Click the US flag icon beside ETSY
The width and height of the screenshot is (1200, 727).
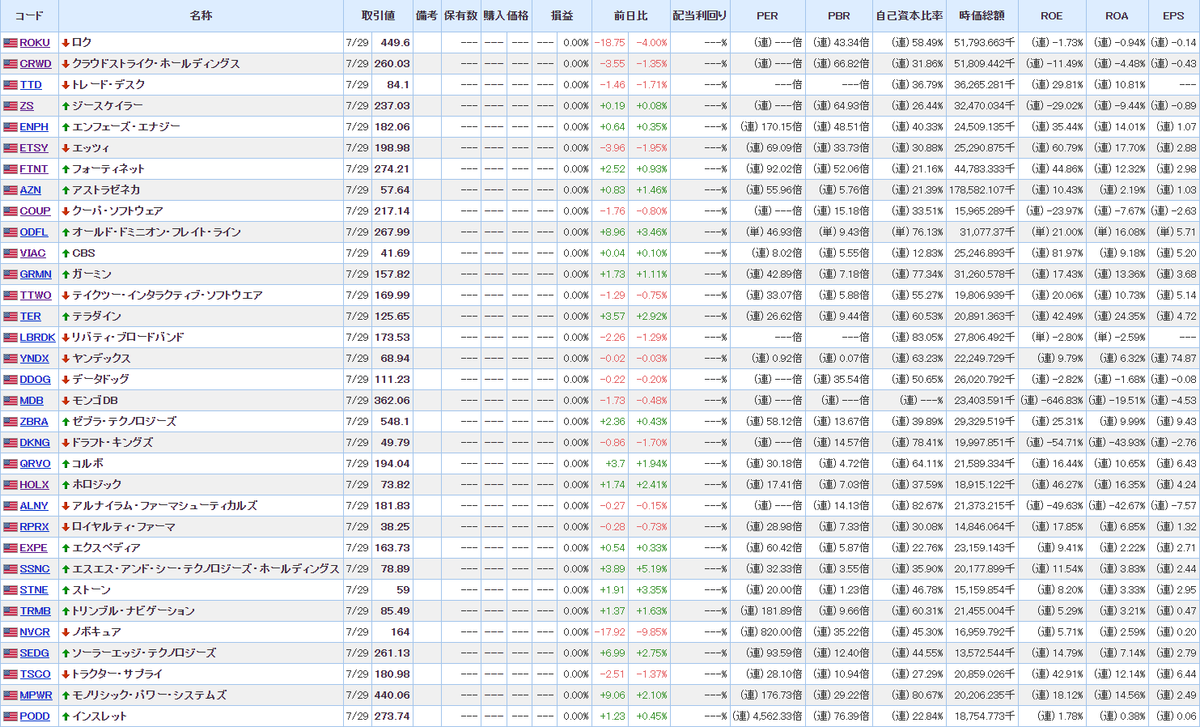coord(10,148)
